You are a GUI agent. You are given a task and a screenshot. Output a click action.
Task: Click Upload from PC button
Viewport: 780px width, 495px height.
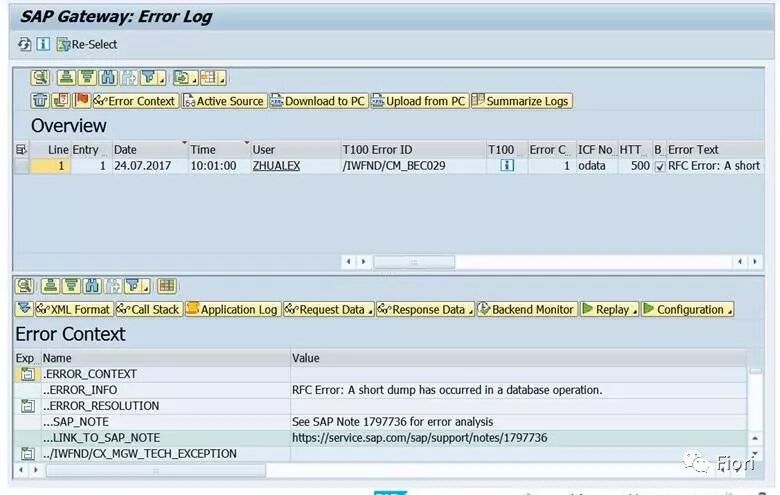point(419,101)
